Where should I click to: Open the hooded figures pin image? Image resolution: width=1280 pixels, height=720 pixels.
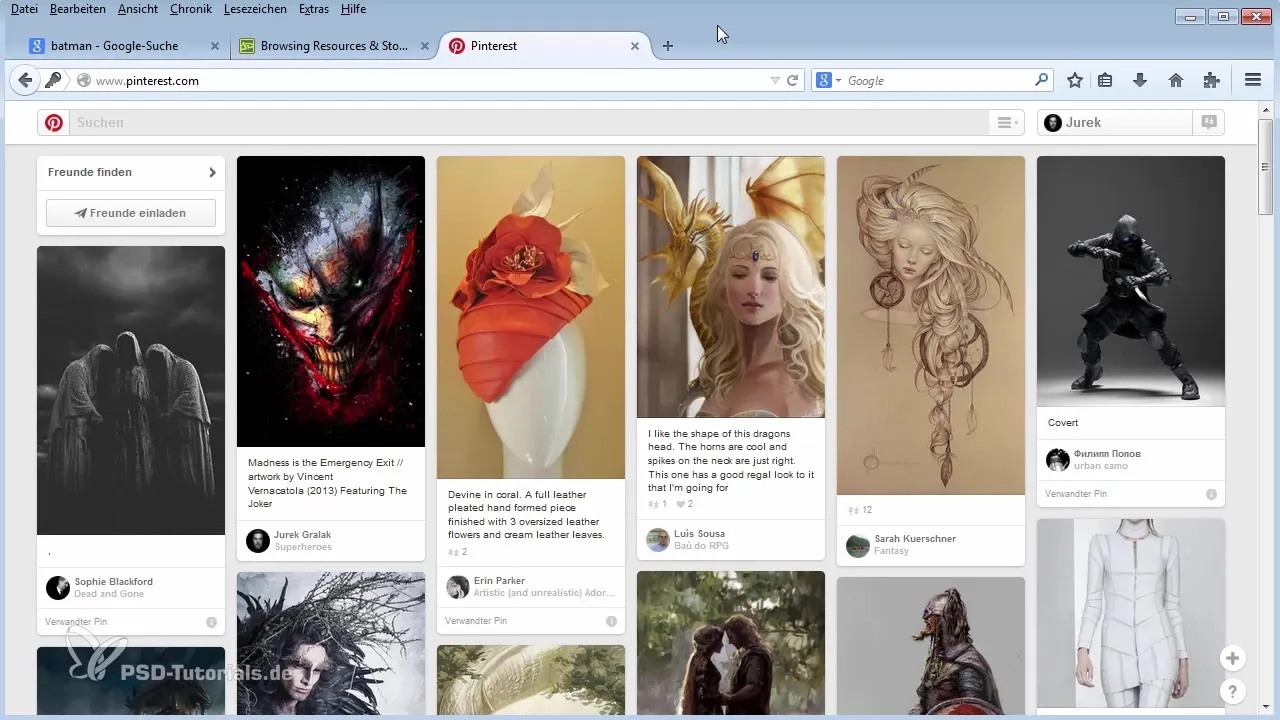(x=131, y=391)
